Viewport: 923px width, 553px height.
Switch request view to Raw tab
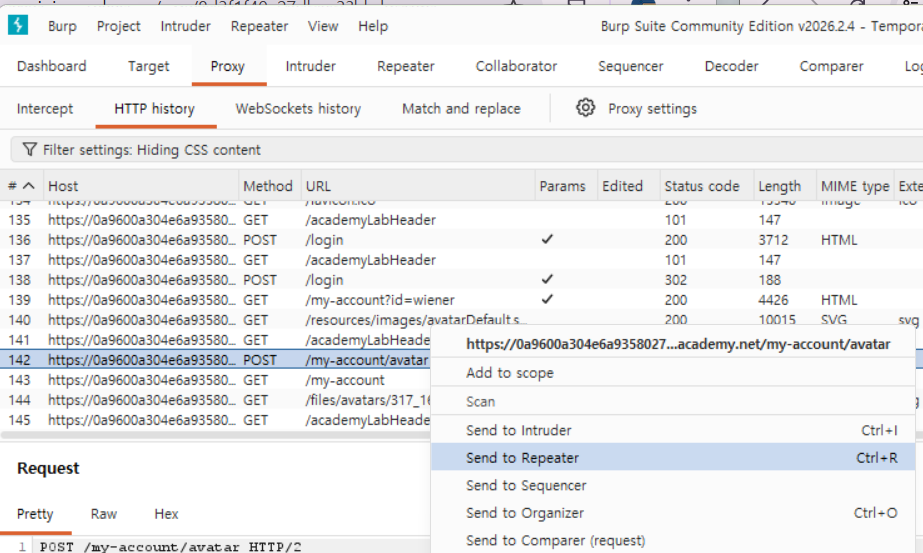pyautogui.click(x=104, y=514)
